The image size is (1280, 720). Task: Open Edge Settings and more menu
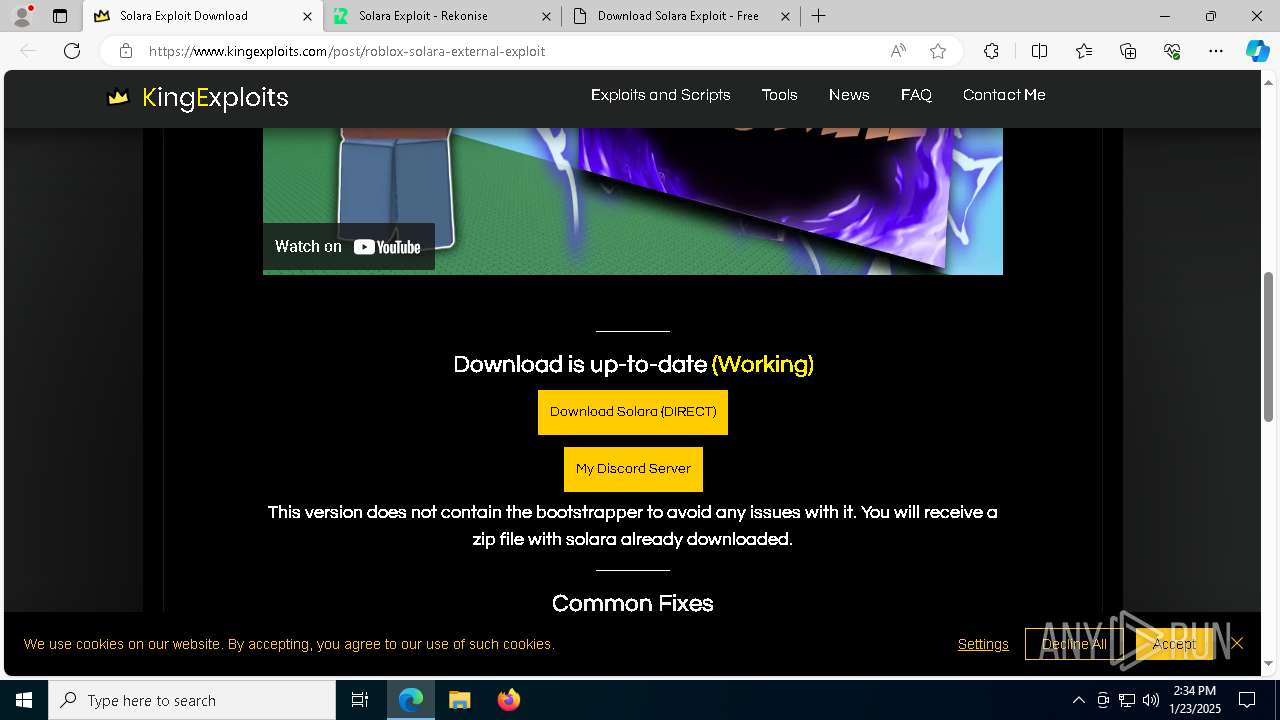pyautogui.click(x=1216, y=51)
